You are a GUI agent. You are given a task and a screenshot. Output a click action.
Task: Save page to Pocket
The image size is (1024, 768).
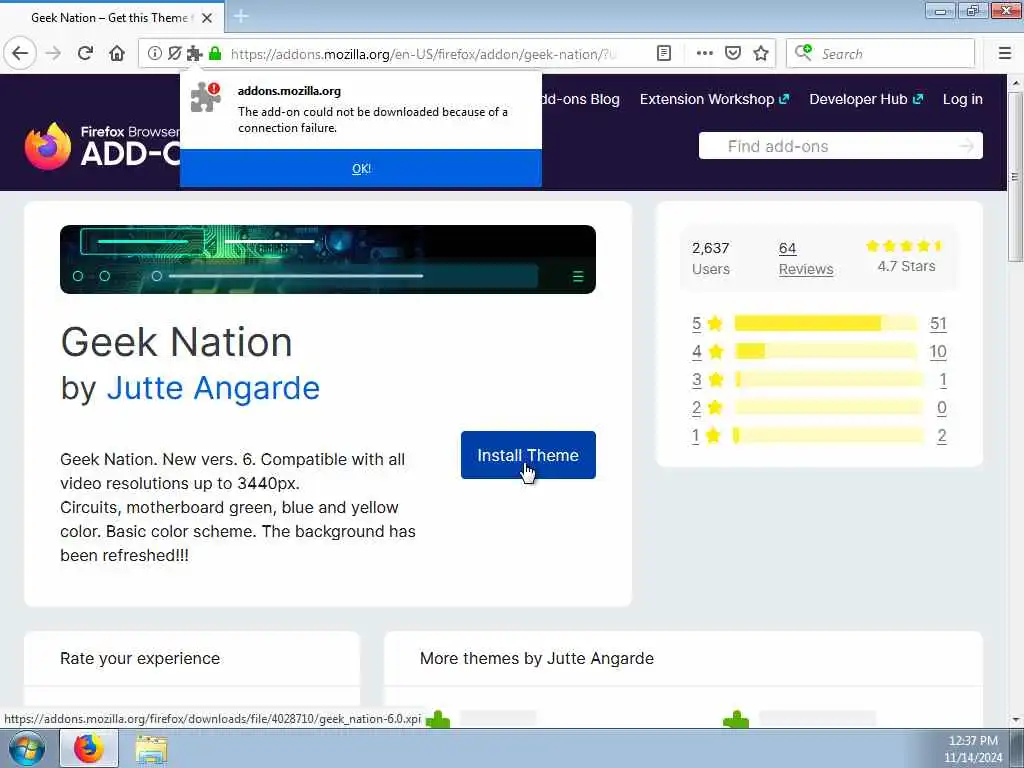point(733,54)
